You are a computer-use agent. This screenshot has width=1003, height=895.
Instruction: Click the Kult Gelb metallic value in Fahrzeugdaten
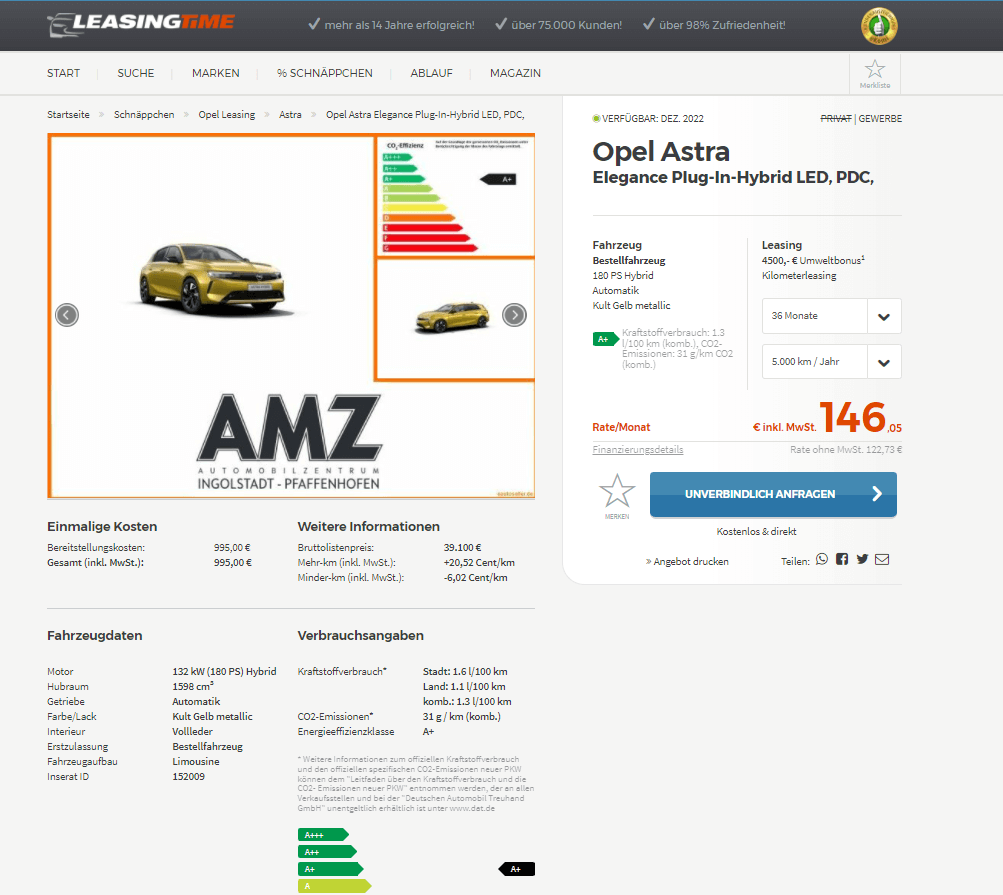pos(212,717)
